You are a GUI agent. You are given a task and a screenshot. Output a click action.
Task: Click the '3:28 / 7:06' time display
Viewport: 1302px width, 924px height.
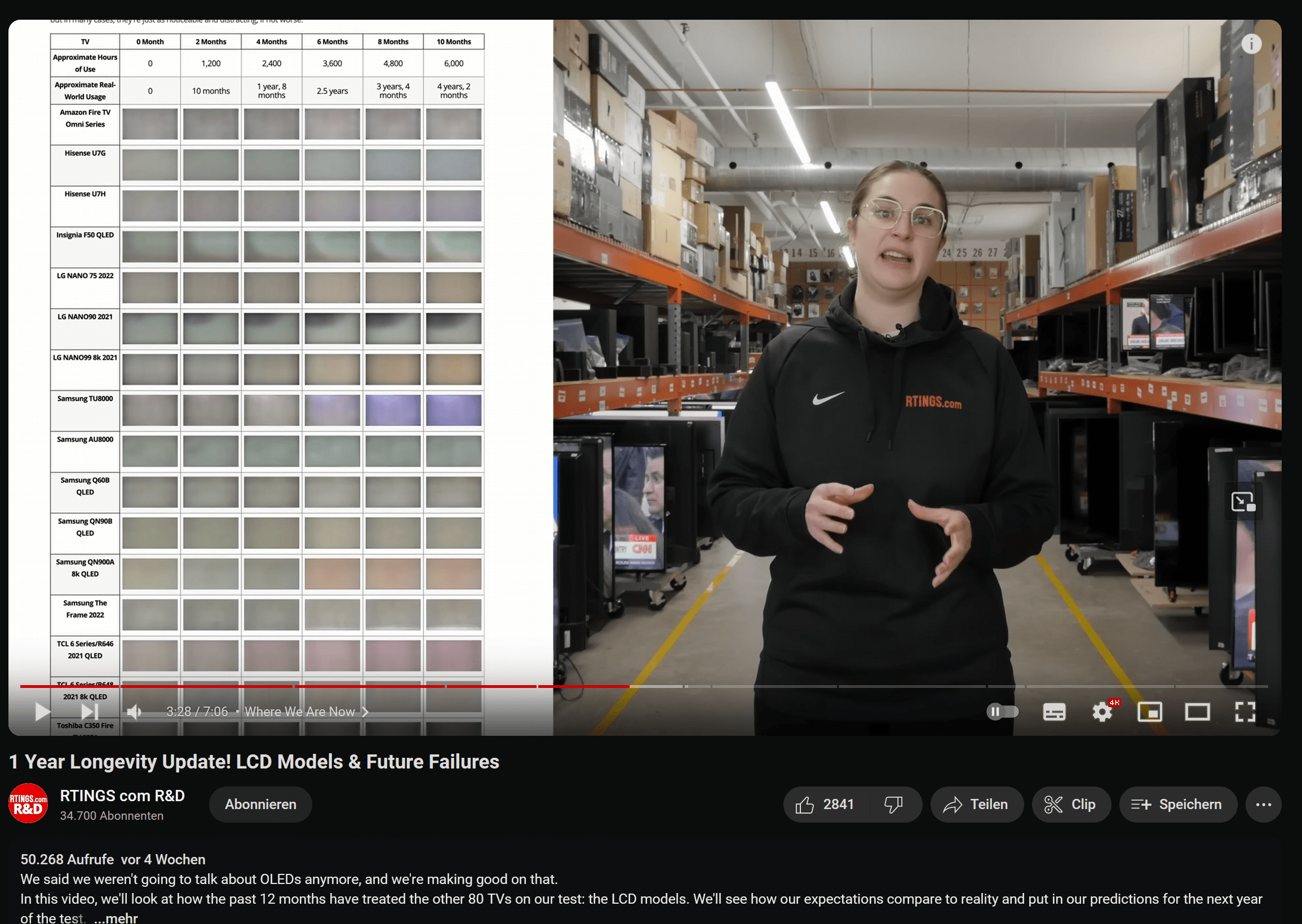tap(197, 711)
